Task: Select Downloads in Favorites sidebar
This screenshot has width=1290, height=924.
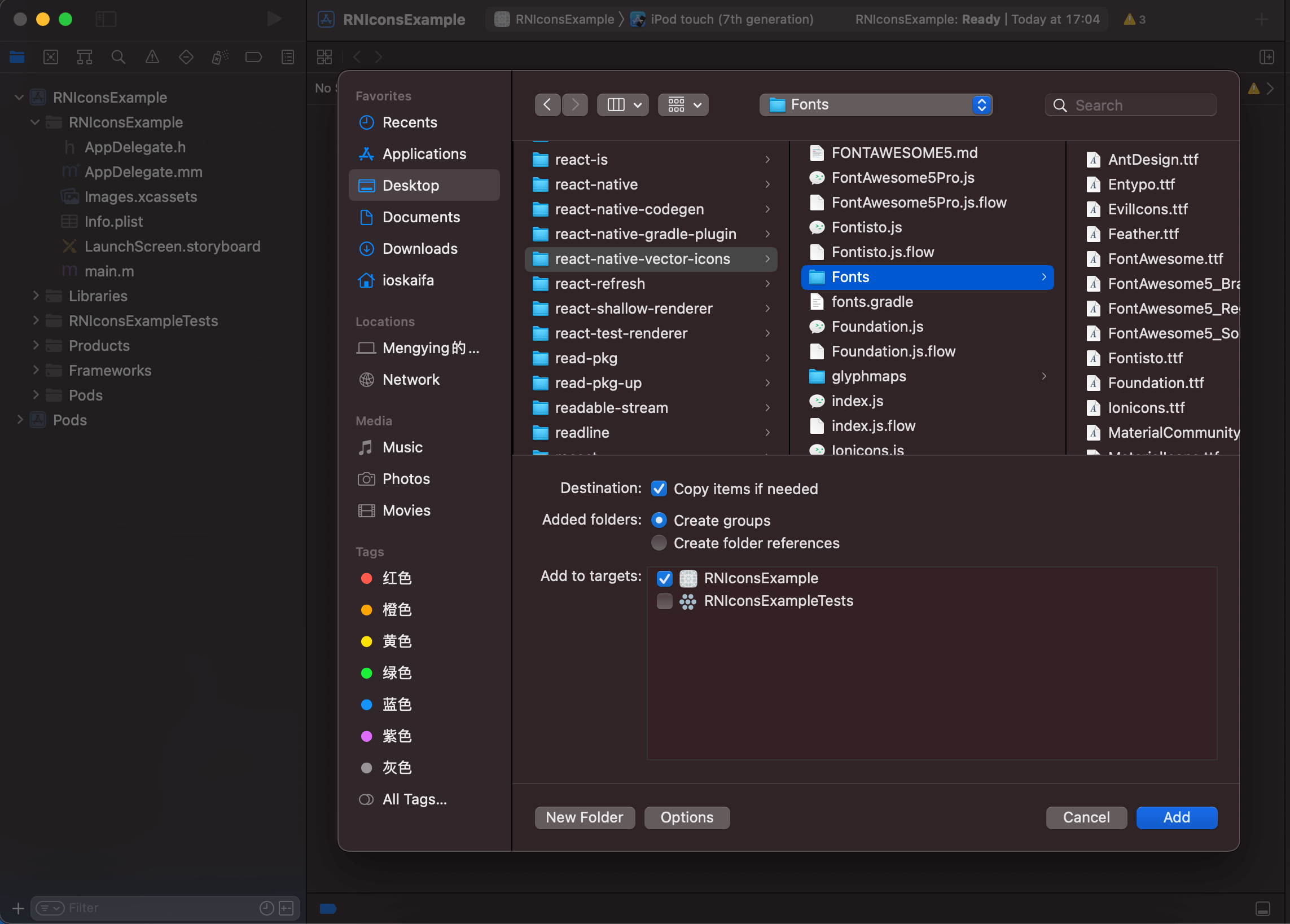Action: click(420, 248)
